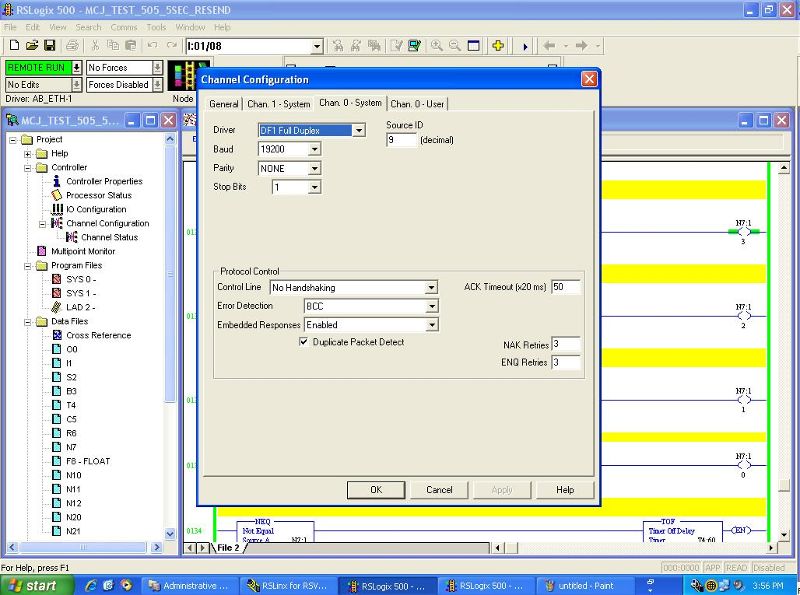The image size is (800, 595).
Task: Click the Save toolbar icon
Action: pos(49,45)
